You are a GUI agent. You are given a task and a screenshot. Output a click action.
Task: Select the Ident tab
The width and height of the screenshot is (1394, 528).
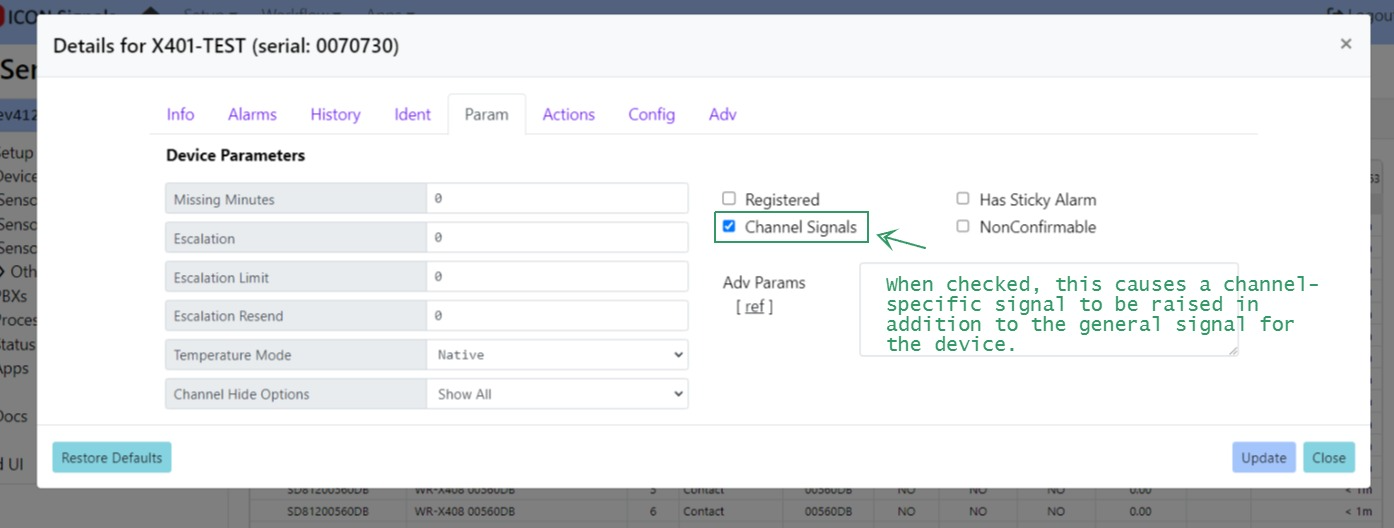coord(412,114)
